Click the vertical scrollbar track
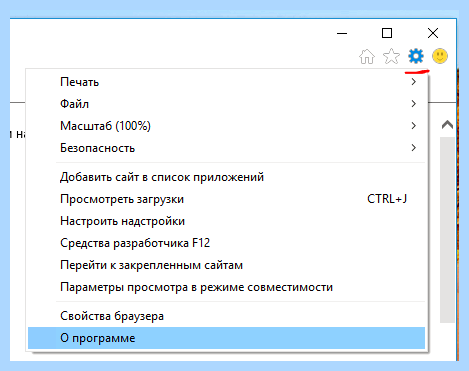The image size is (469, 371). point(447,230)
